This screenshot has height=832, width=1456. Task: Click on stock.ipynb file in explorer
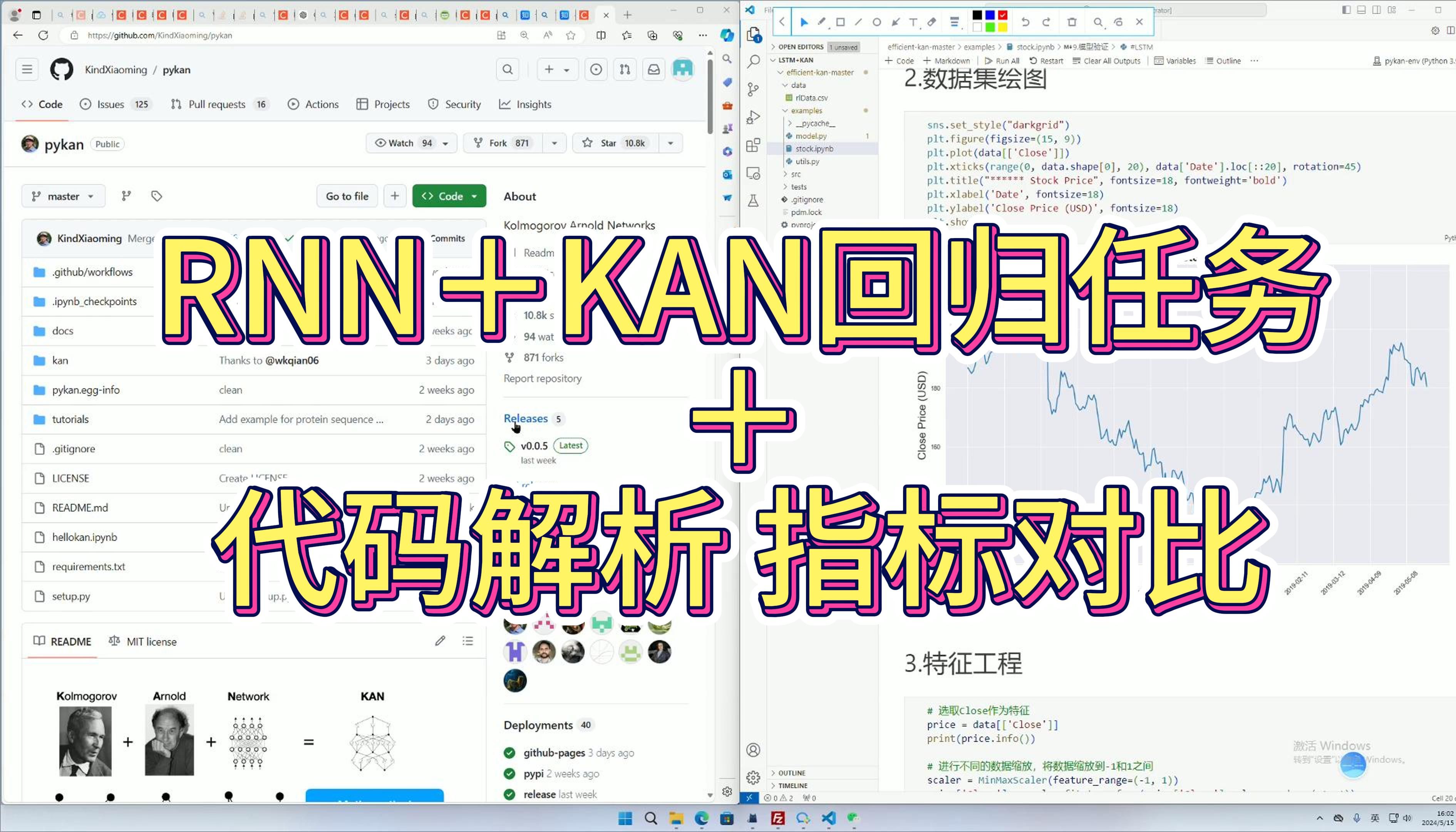(x=815, y=148)
